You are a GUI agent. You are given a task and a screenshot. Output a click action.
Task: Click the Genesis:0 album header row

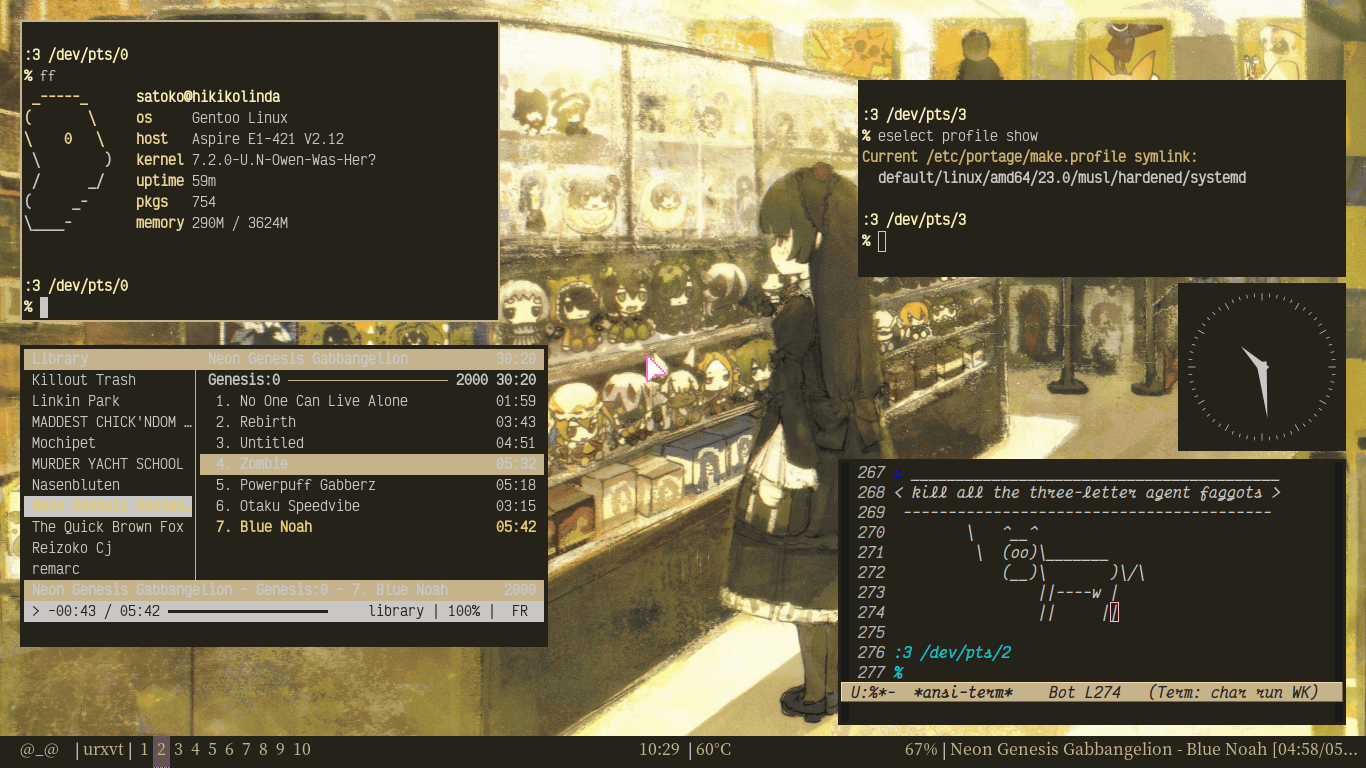click(372, 380)
